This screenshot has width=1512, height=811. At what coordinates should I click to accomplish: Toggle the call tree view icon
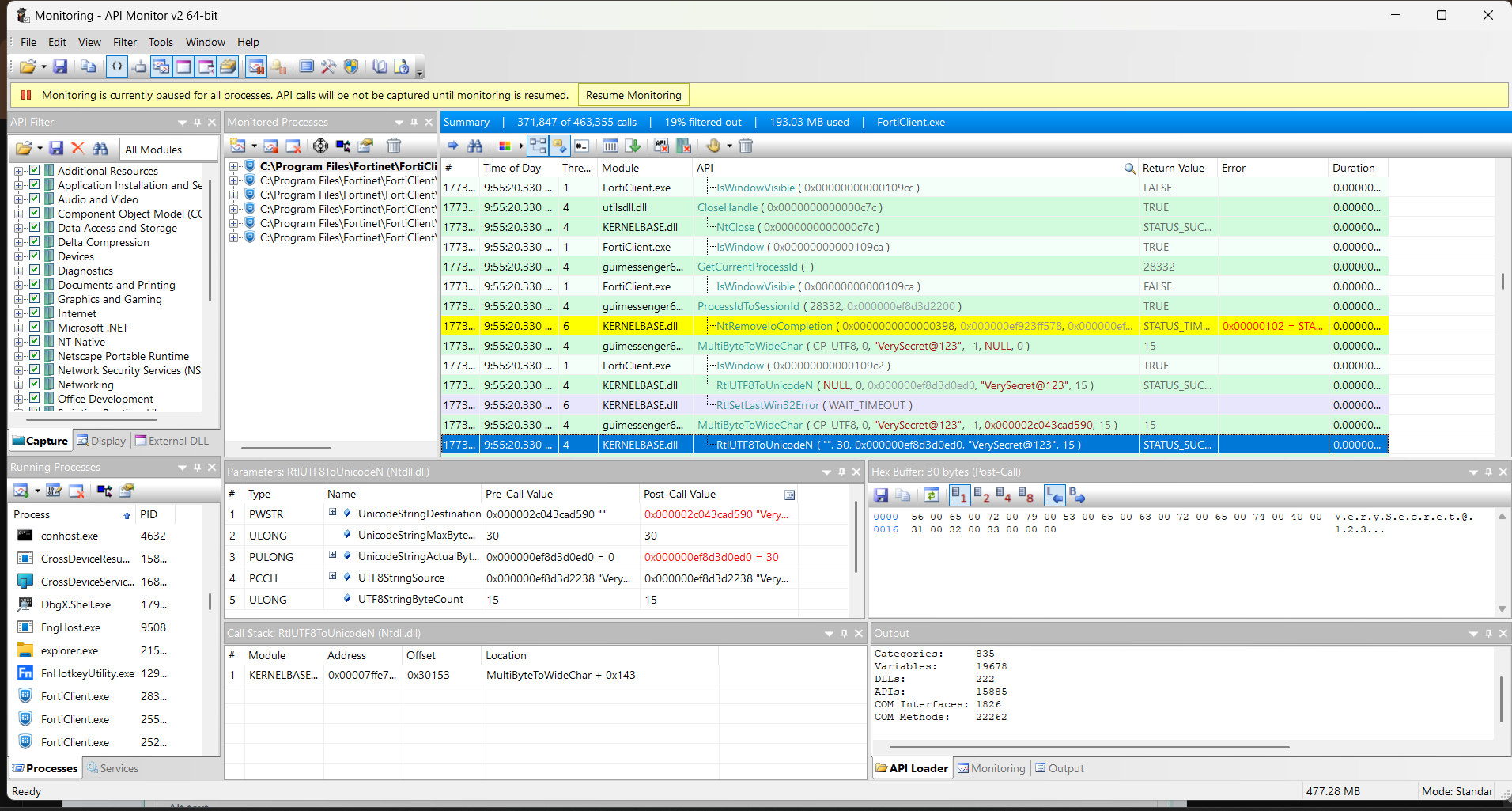[539, 146]
